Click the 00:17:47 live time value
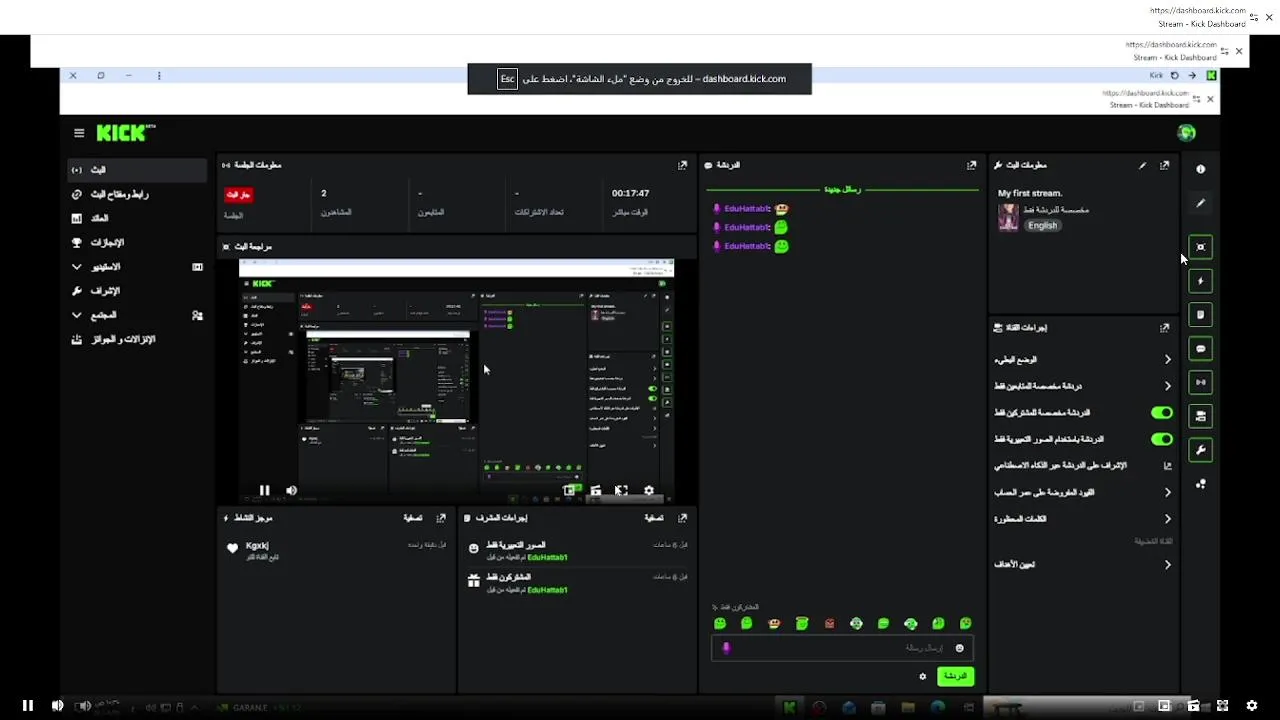 631,194
